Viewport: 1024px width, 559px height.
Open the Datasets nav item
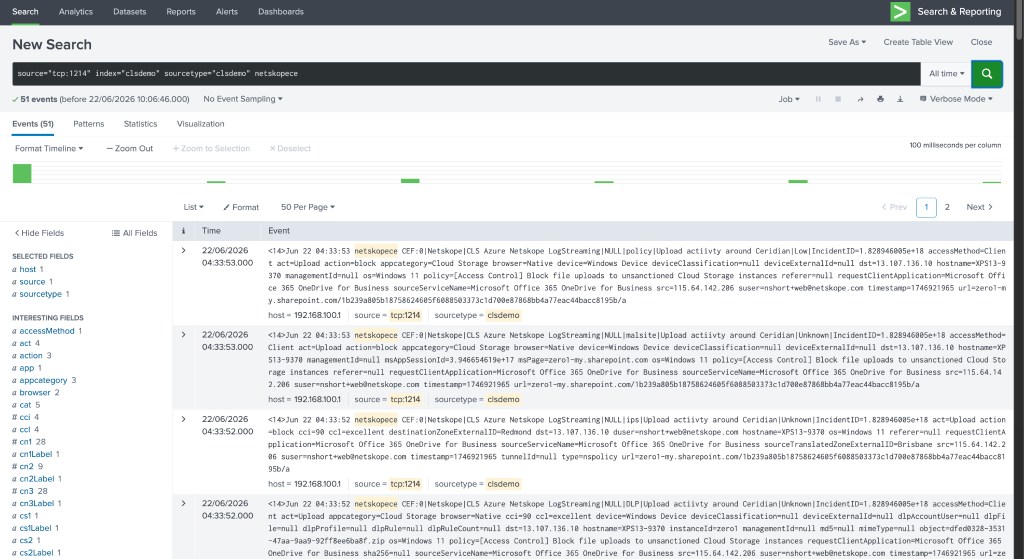pyautogui.click(x=129, y=12)
